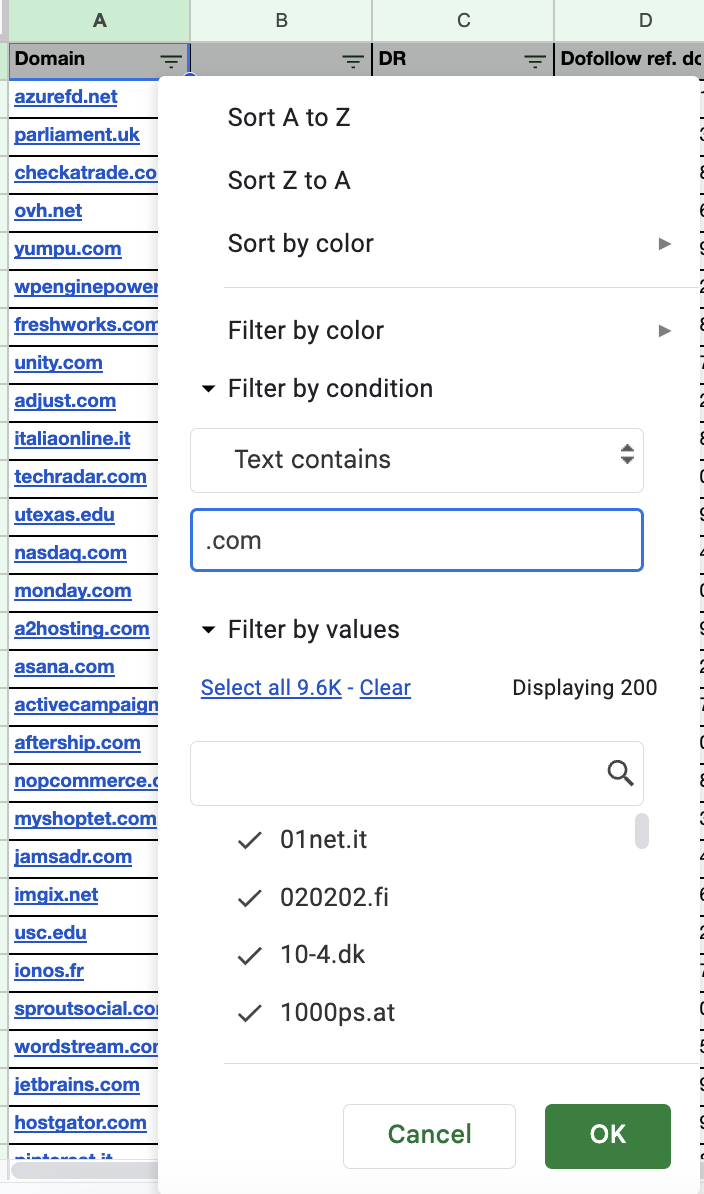Image resolution: width=704 pixels, height=1194 pixels.
Task: Select column A header
Action: pos(99,21)
